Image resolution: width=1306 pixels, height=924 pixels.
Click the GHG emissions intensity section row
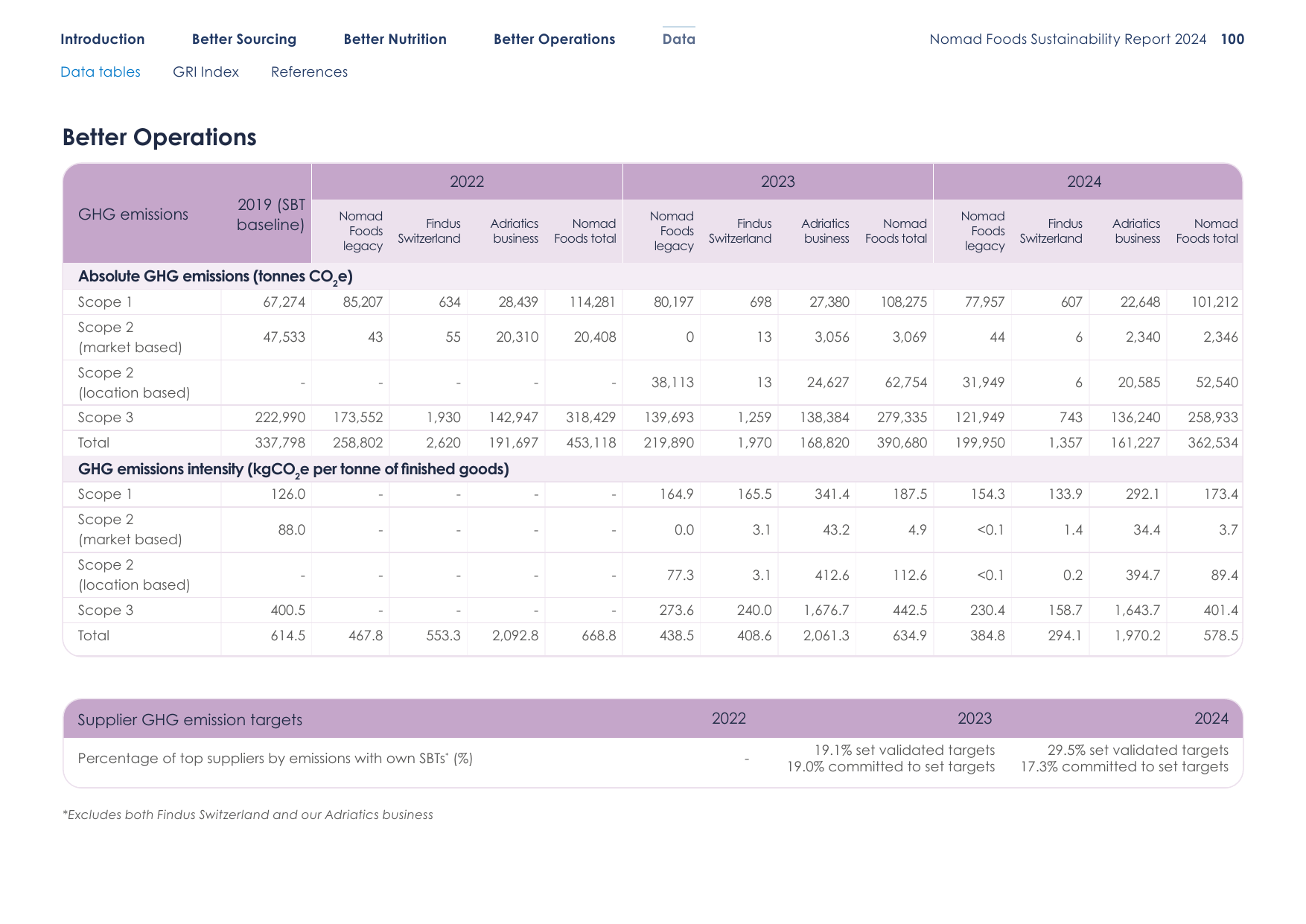(x=653, y=469)
